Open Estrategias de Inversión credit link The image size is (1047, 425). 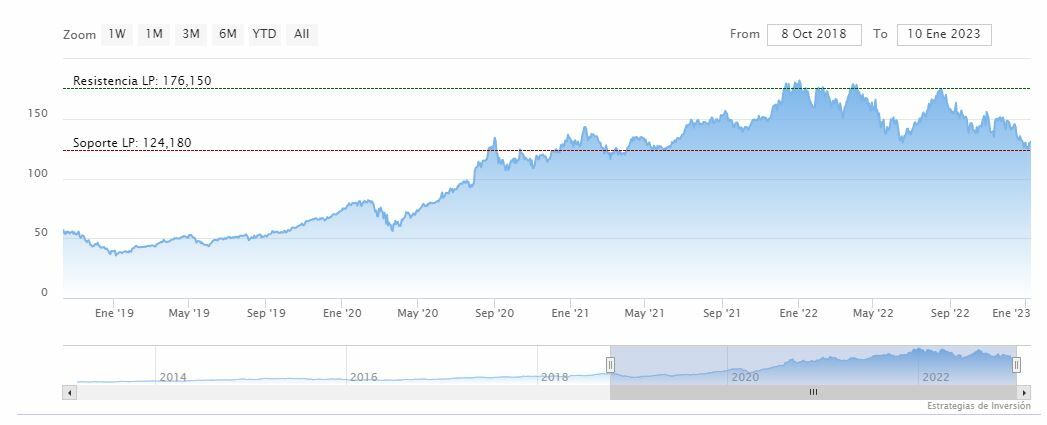pos(978,406)
